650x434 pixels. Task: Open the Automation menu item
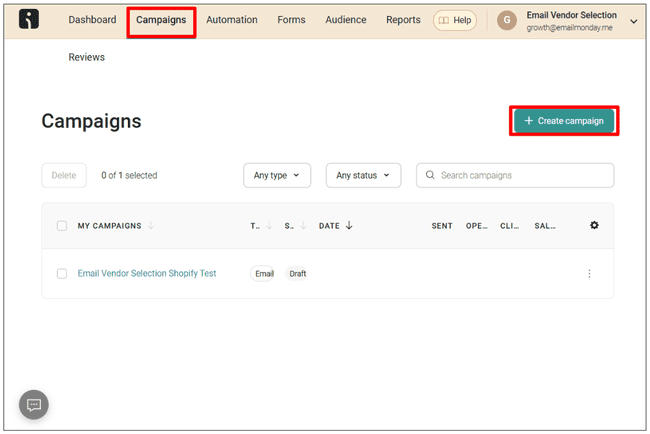[231, 20]
